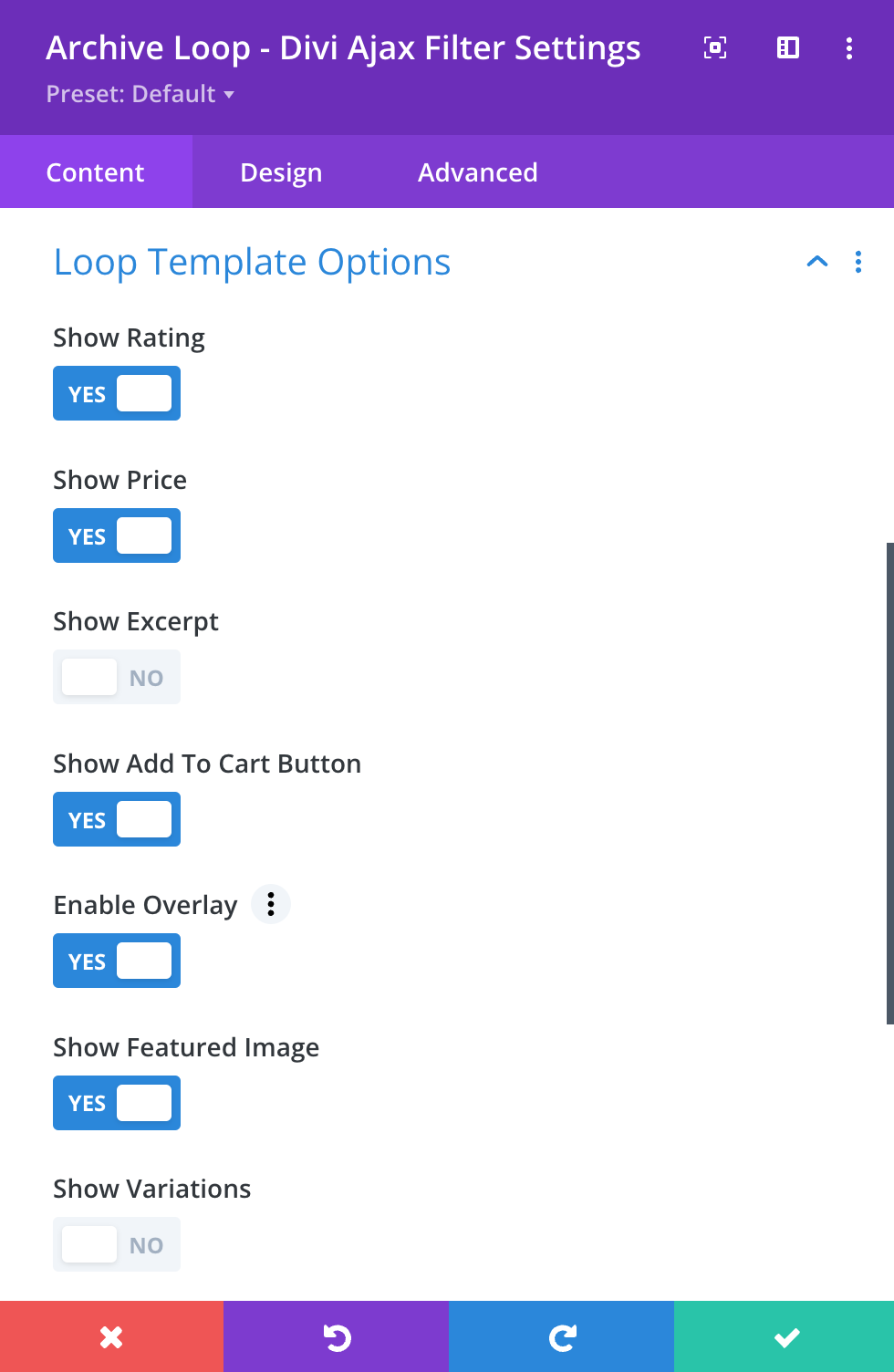Enable the Show Variations toggle
Viewport: 894px width, 1372px height.
click(x=117, y=1245)
